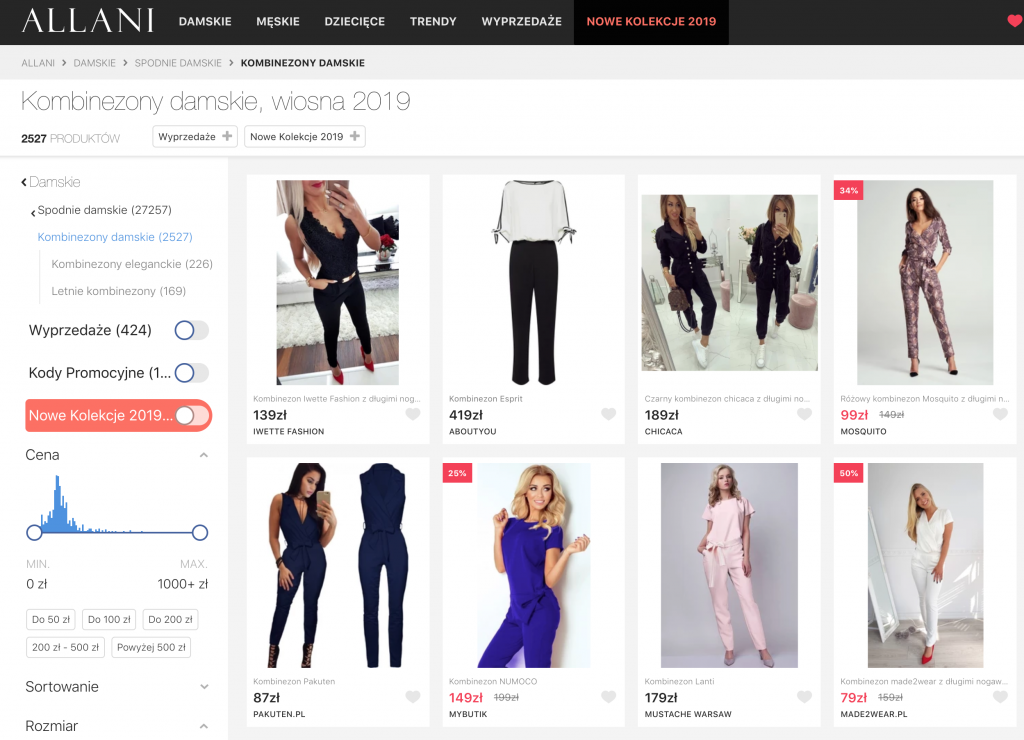
Task: Open the ALLANI logo home link
Action: 88,21
